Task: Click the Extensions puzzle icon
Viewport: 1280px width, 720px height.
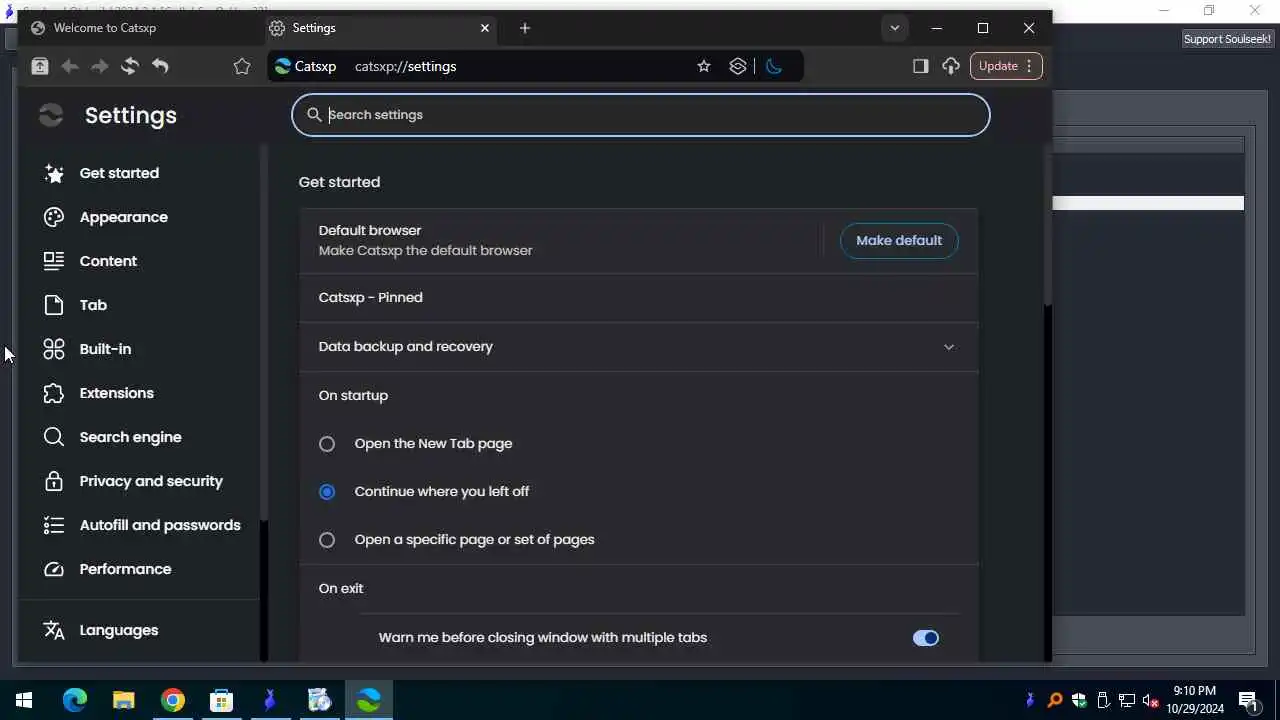Action: point(54,393)
